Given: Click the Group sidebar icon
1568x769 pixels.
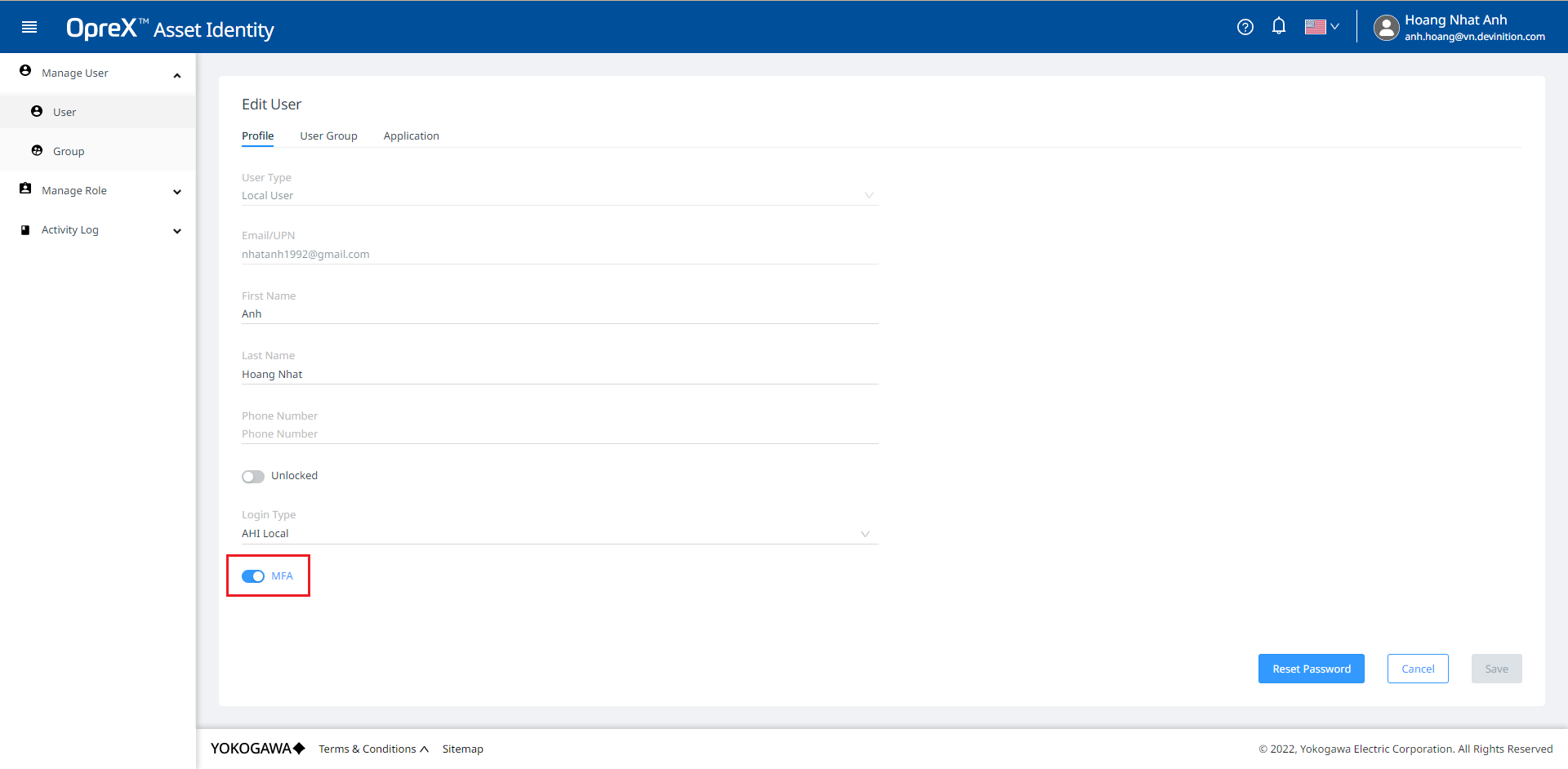Looking at the screenshot, I should click(37, 150).
